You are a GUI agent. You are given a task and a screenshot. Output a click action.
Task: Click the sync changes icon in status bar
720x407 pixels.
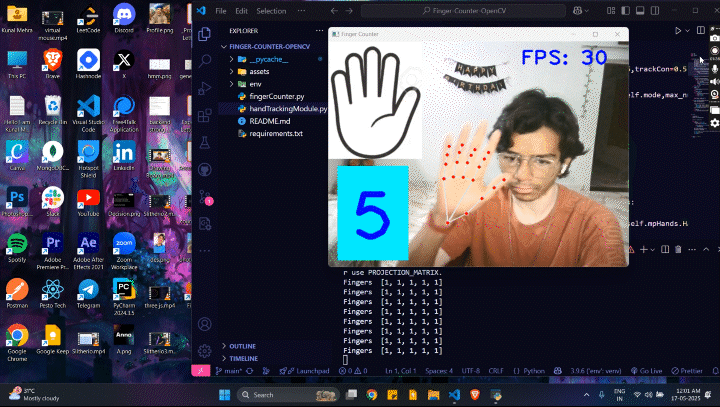(249, 371)
